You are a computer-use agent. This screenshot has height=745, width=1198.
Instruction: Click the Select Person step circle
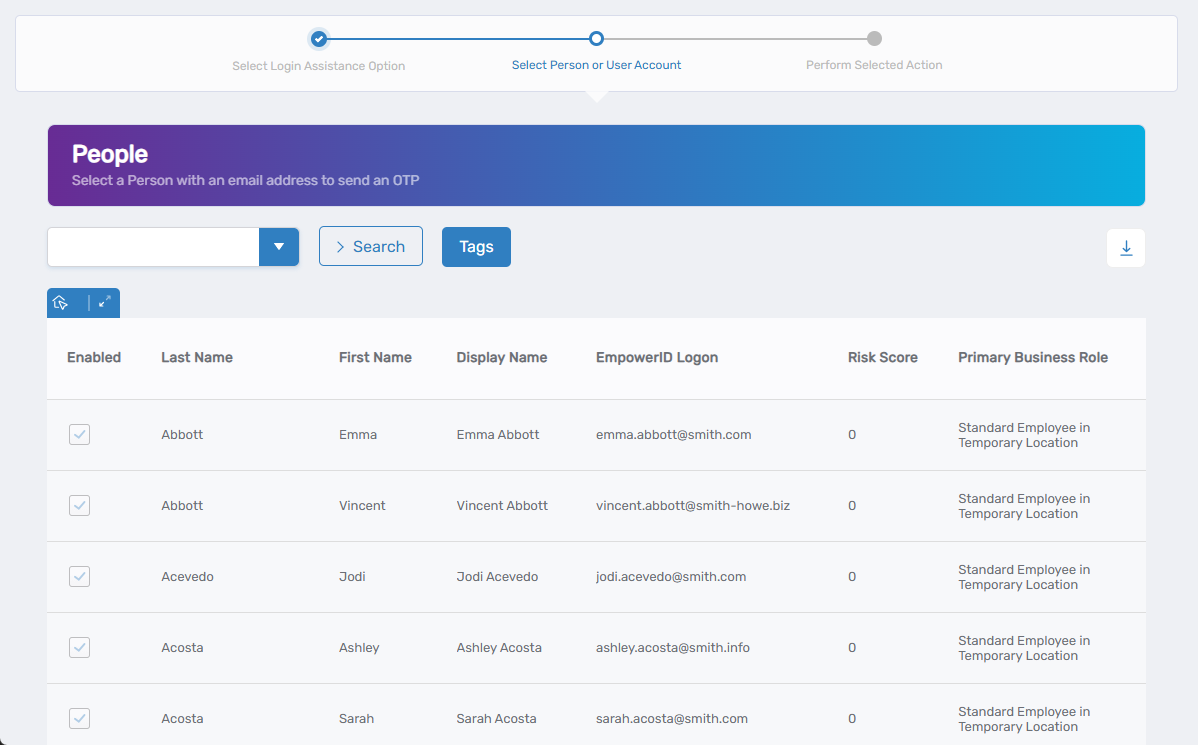(x=596, y=39)
